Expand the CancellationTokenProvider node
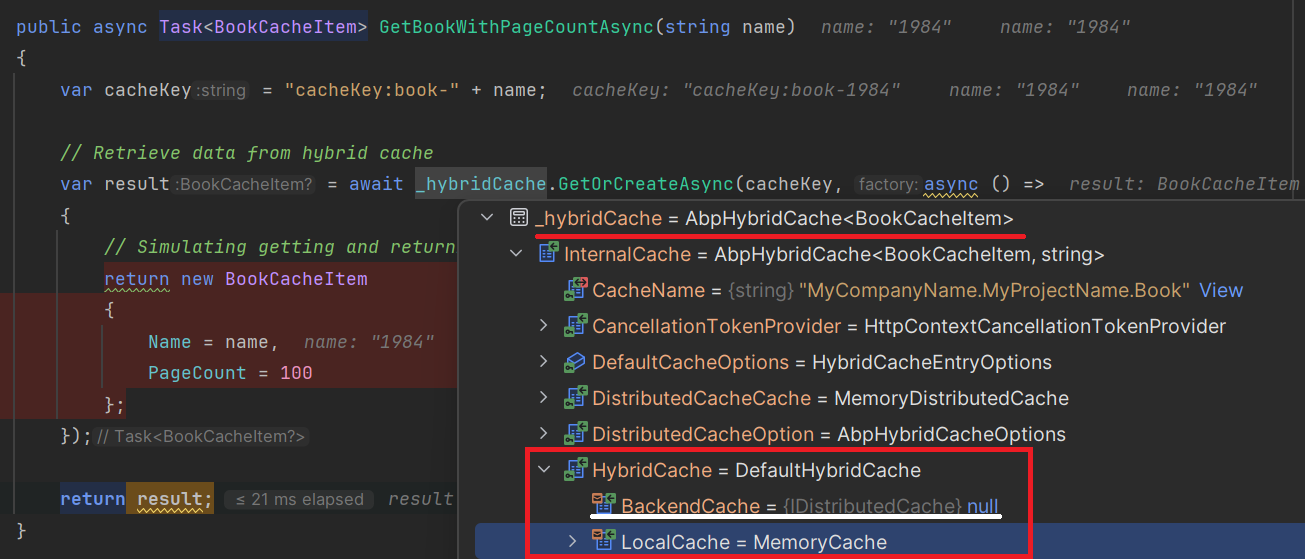 pos(544,326)
